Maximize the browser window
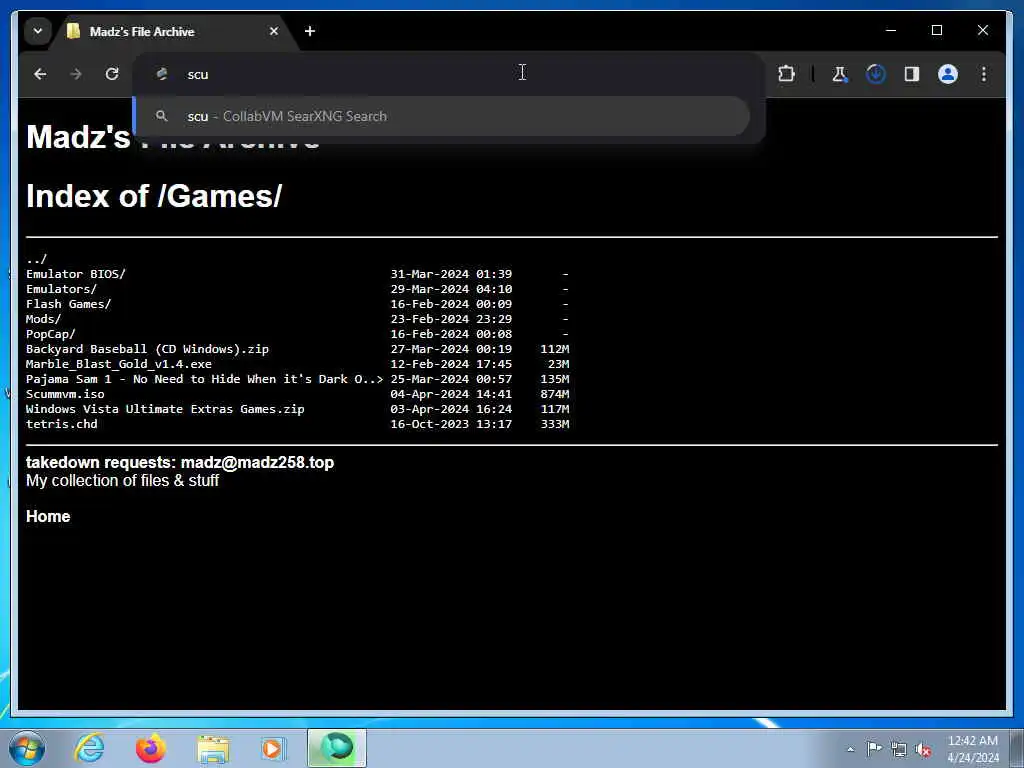Viewport: 1024px width, 768px height. pos(936,30)
